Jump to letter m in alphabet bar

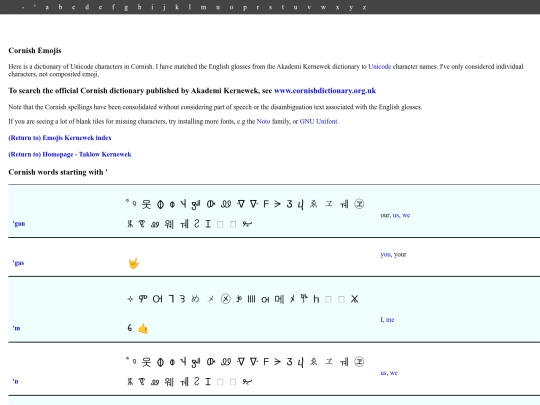click(x=204, y=7)
